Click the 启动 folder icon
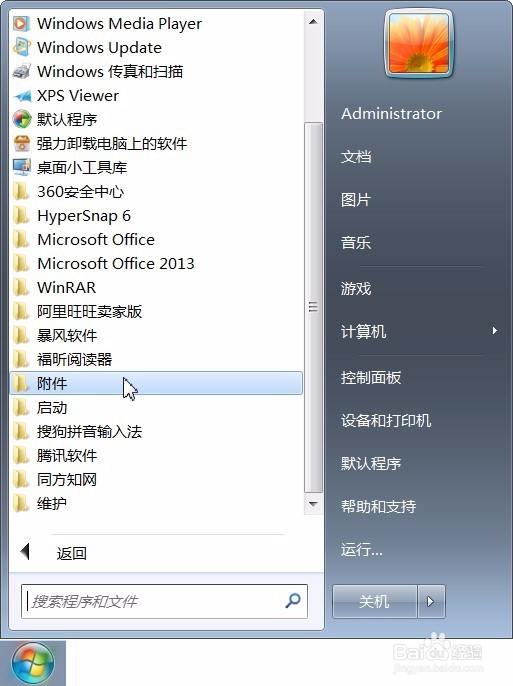The width and height of the screenshot is (513, 686). point(21,408)
